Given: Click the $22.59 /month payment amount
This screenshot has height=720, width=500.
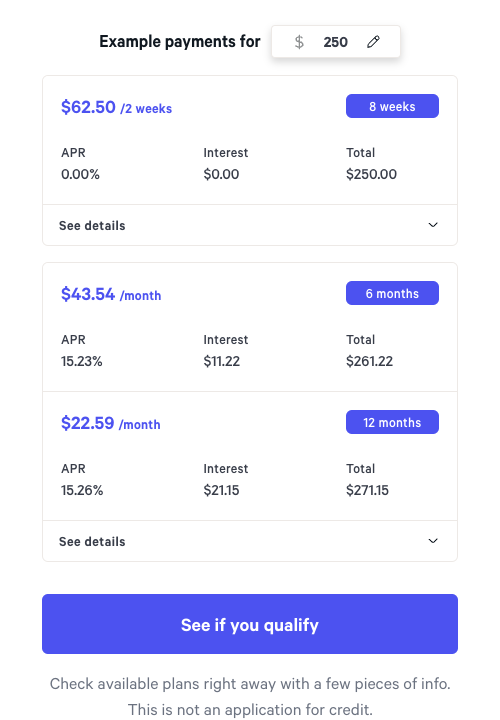Looking at the screenshot, I should pos(111,423).
